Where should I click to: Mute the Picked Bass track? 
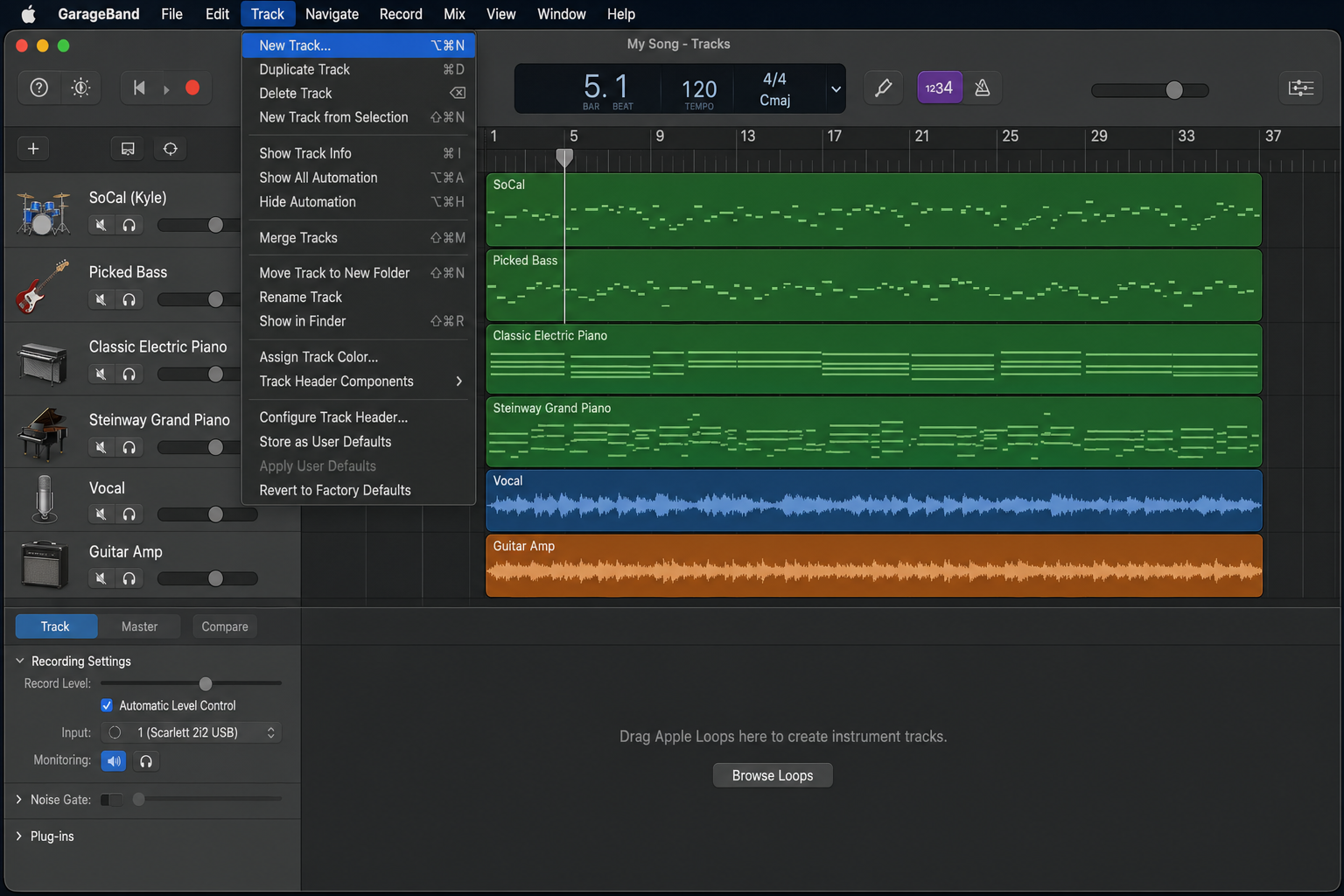pyautogui.click(x=101, y=299)
